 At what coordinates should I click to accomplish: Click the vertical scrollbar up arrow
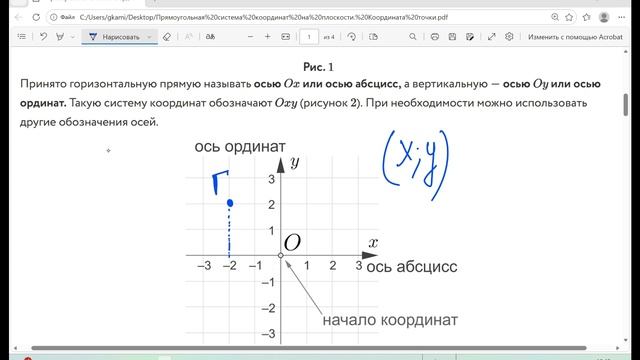pos(626,52)
